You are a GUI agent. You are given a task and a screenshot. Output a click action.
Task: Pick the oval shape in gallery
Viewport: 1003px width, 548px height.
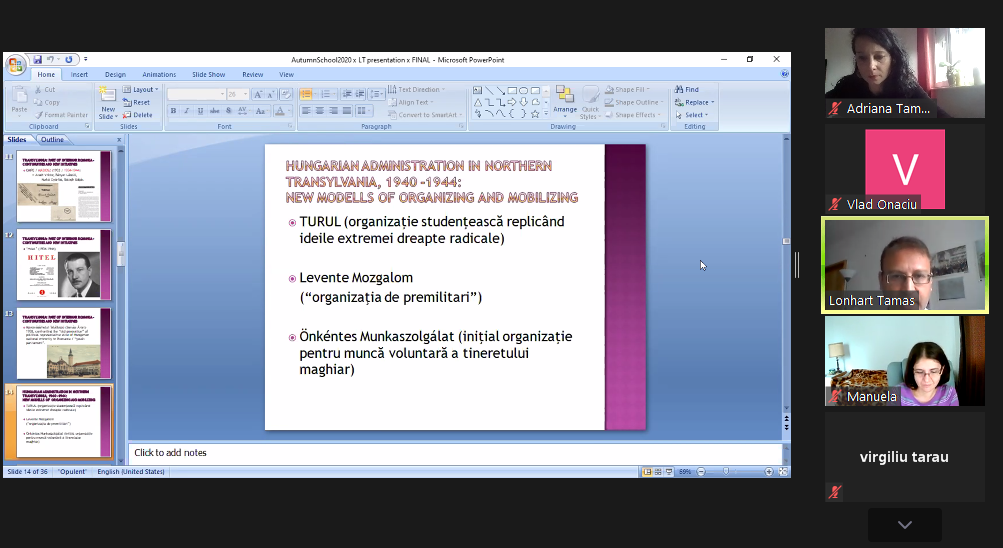(x=523, y=90)
